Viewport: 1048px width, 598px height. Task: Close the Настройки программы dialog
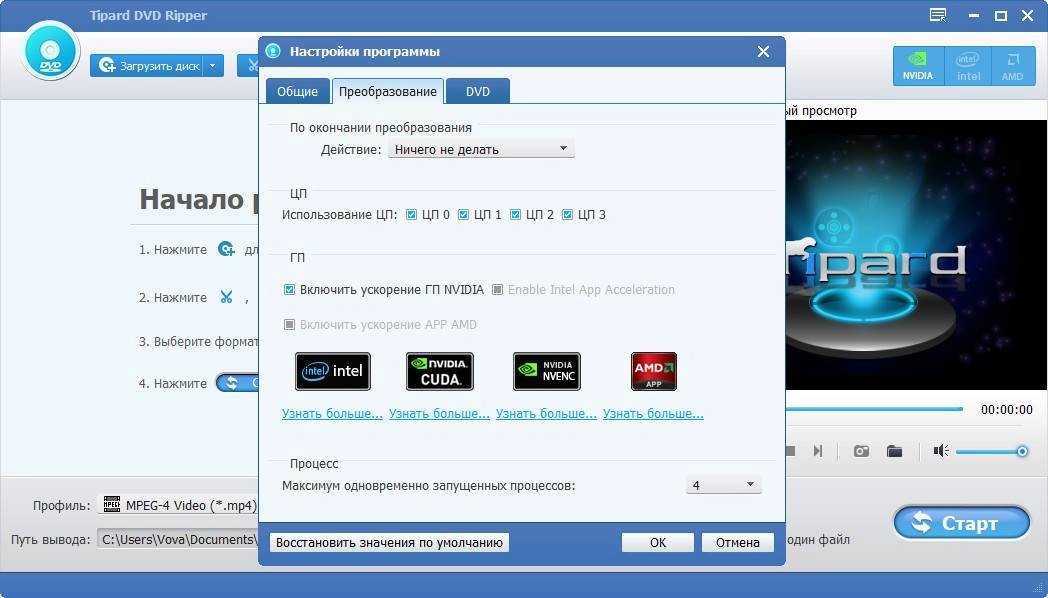[x=763, y=51]
